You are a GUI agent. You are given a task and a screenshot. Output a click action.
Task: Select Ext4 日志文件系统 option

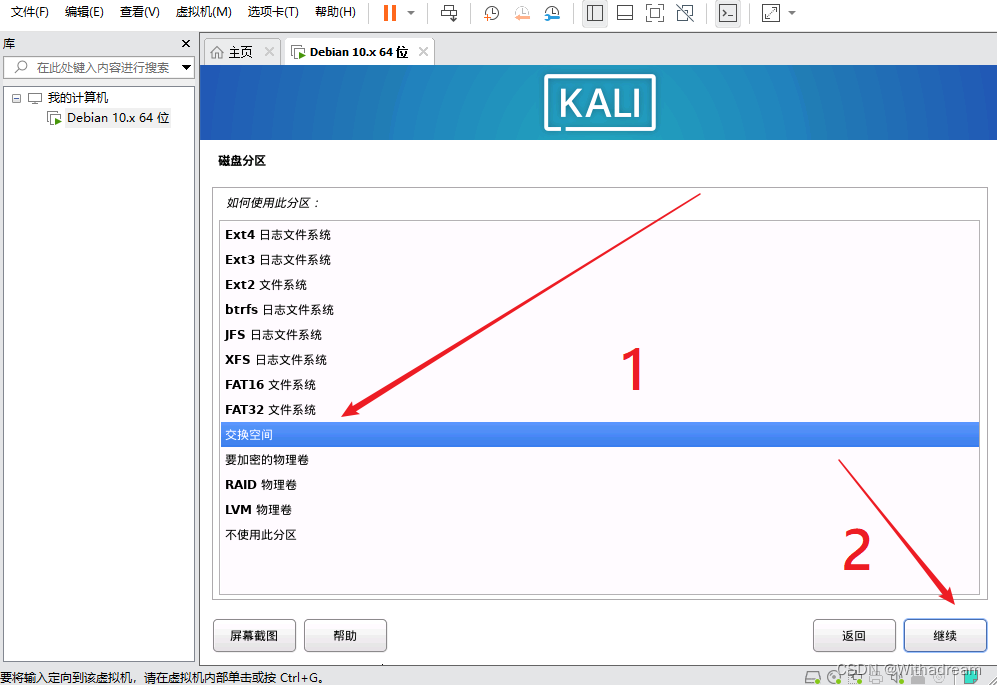[599, 235]
